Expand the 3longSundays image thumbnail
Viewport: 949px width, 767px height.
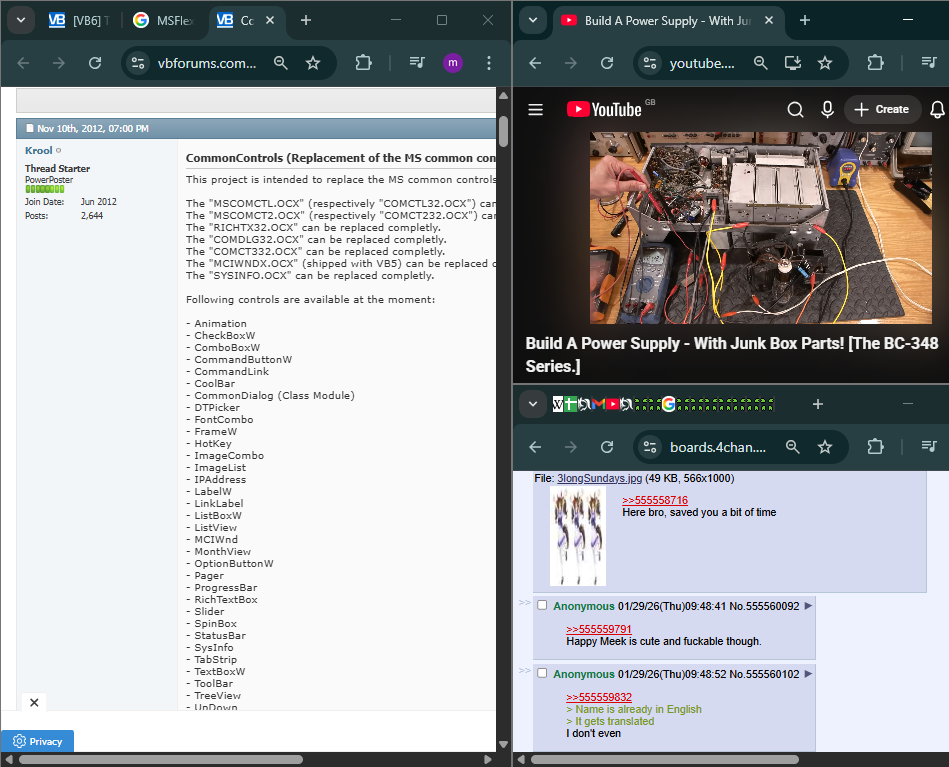point(577,536)
